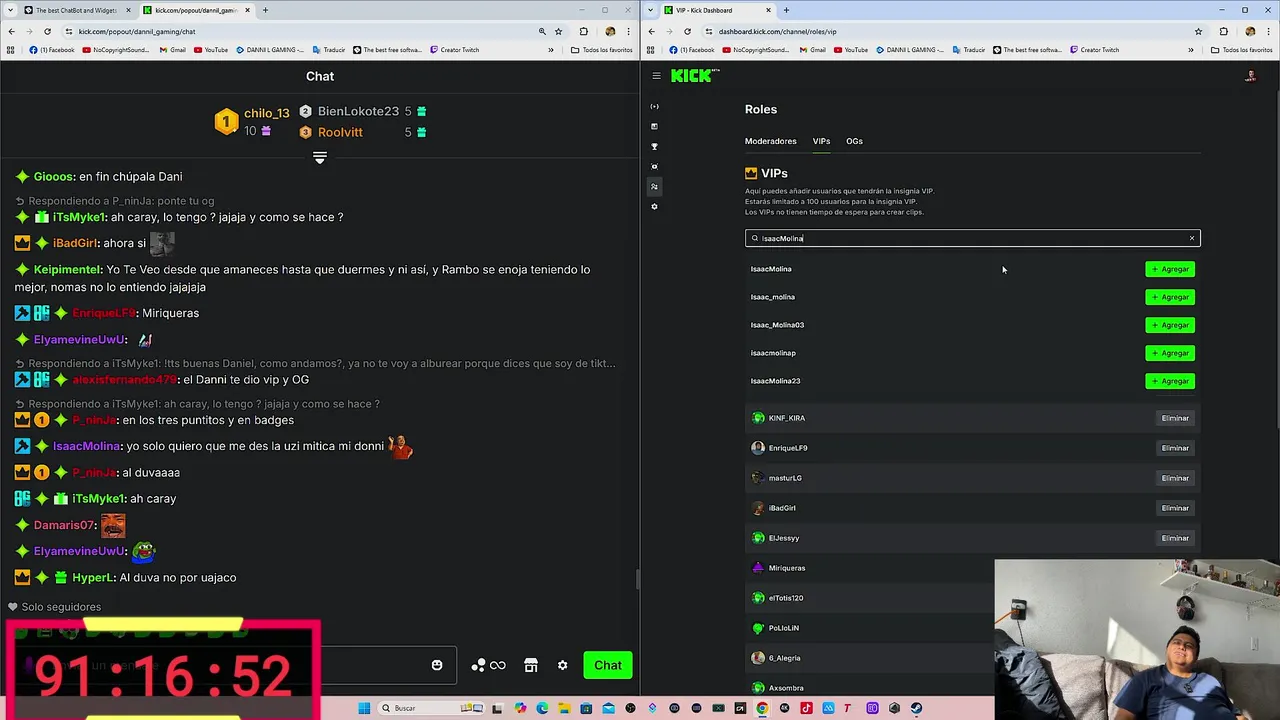
Task: Click BienLokote23 in gift leaderboard
Action: (x=358, y=111)
